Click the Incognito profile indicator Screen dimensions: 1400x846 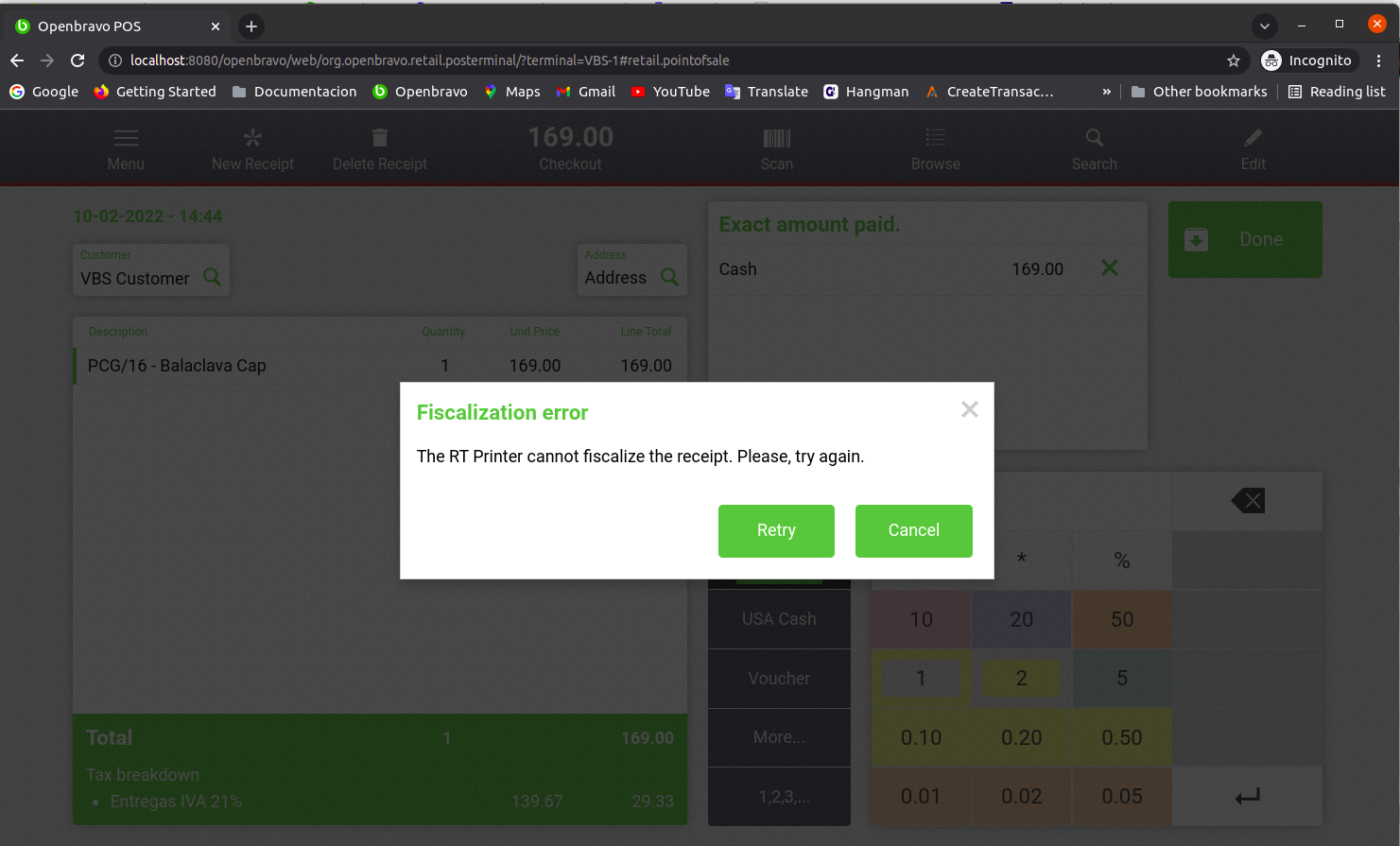(x=1309, y=60)
